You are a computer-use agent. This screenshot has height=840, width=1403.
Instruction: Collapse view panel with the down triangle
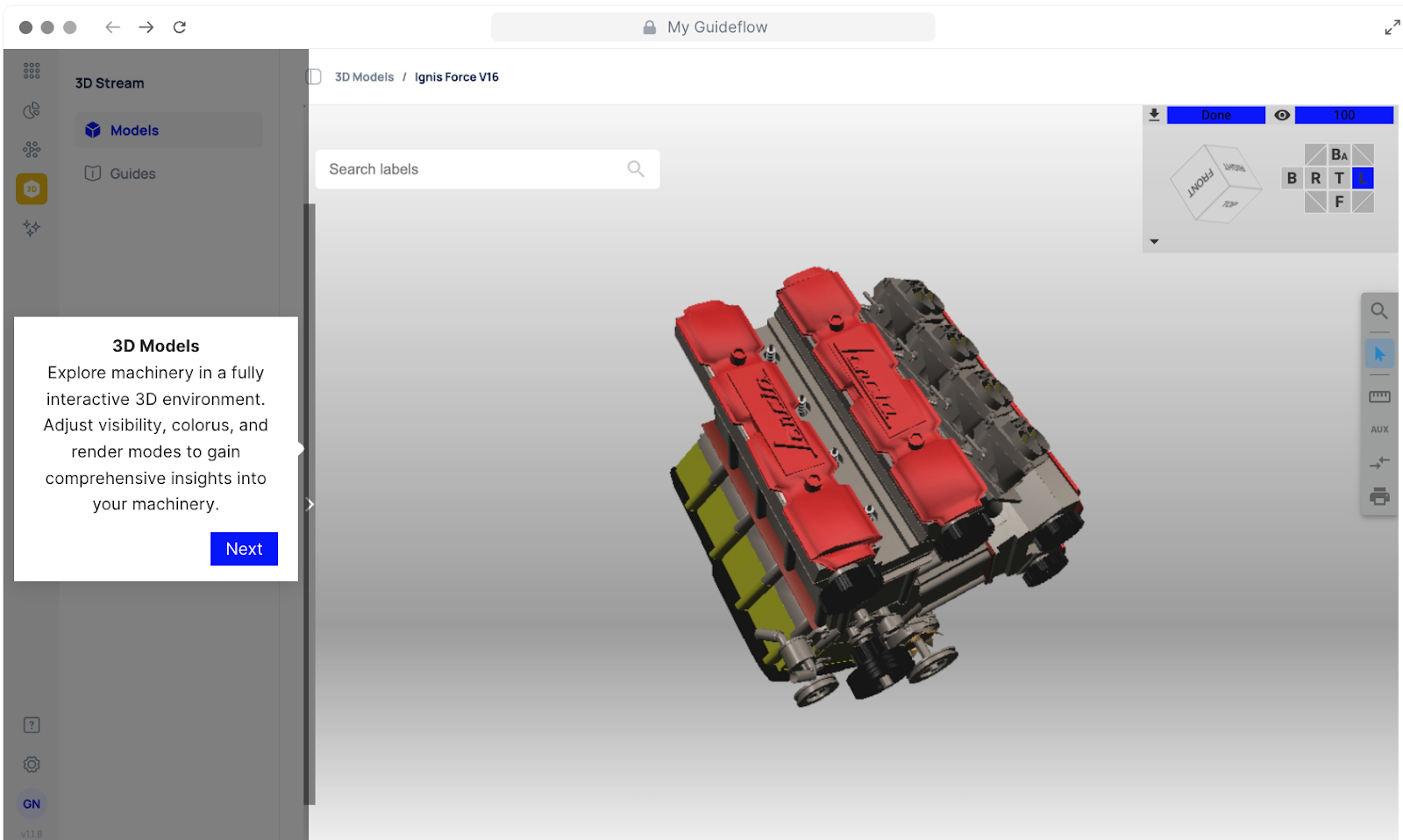tap(1154, 241)
